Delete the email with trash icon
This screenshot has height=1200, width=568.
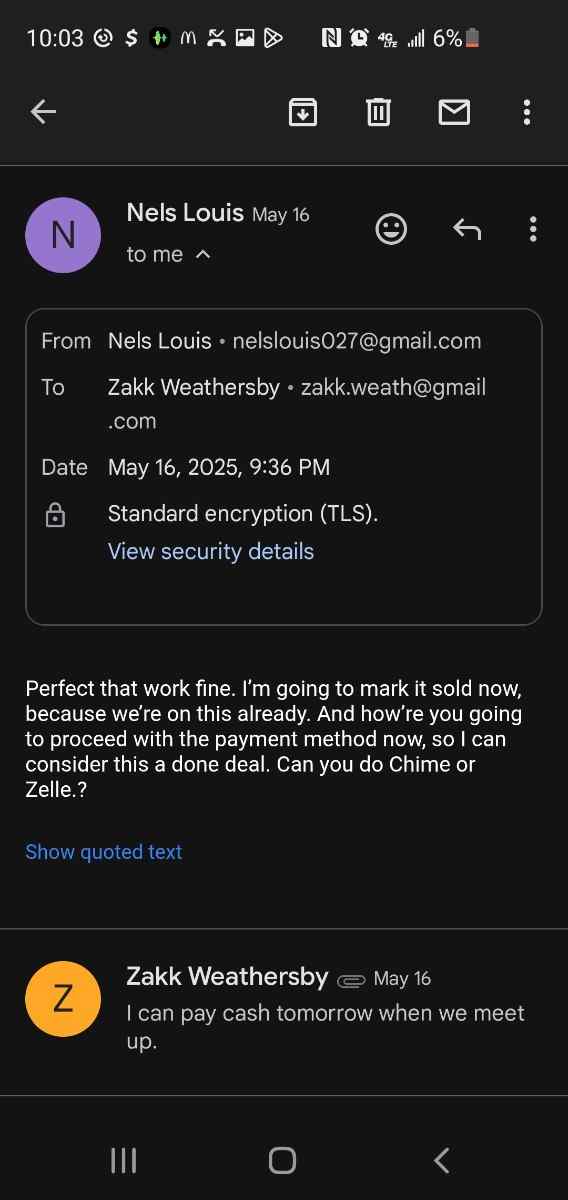tap(378, 112)
